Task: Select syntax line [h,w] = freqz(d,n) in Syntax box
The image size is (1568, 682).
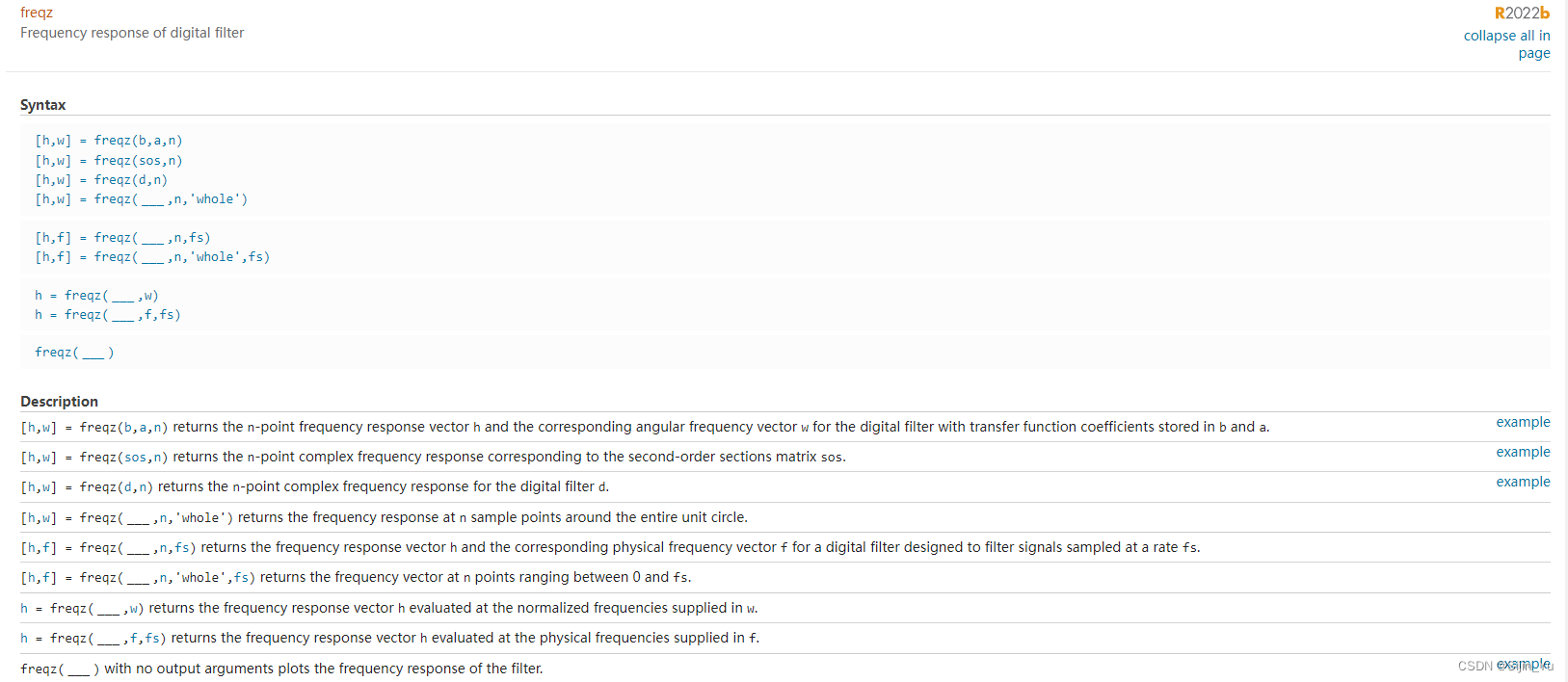Action: (x=101, y=180)
